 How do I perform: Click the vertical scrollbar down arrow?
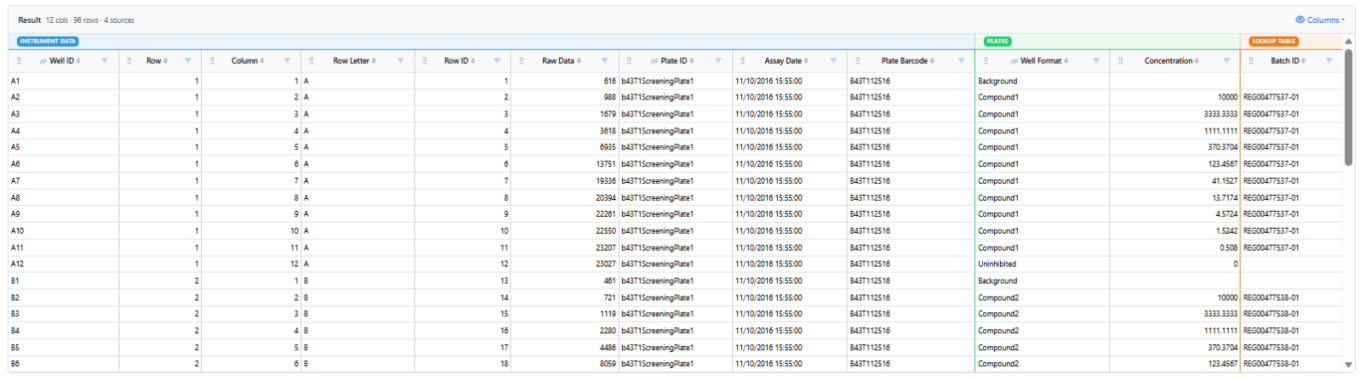coord(1349,365)
